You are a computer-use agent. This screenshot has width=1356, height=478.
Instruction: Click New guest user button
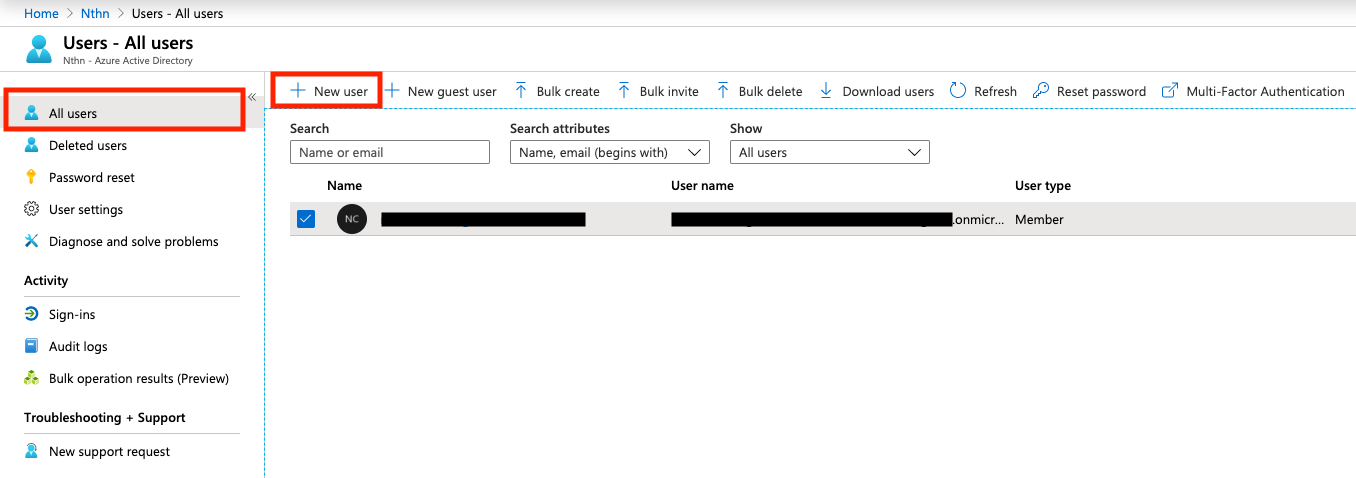click(x=441, y=91)
